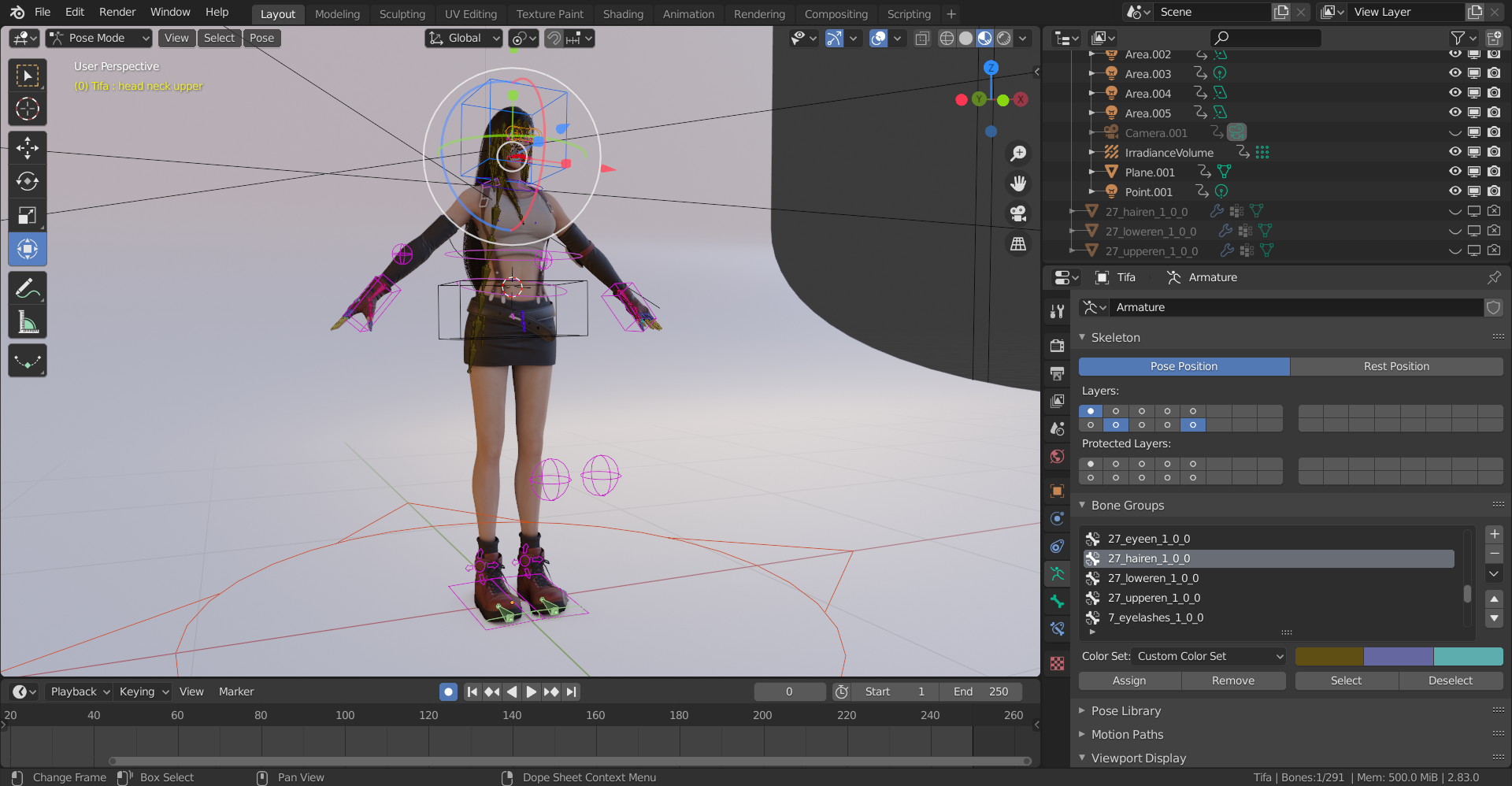Open Bone properties tab
The image size is (1512, 786).
(x=1058, y=602)
